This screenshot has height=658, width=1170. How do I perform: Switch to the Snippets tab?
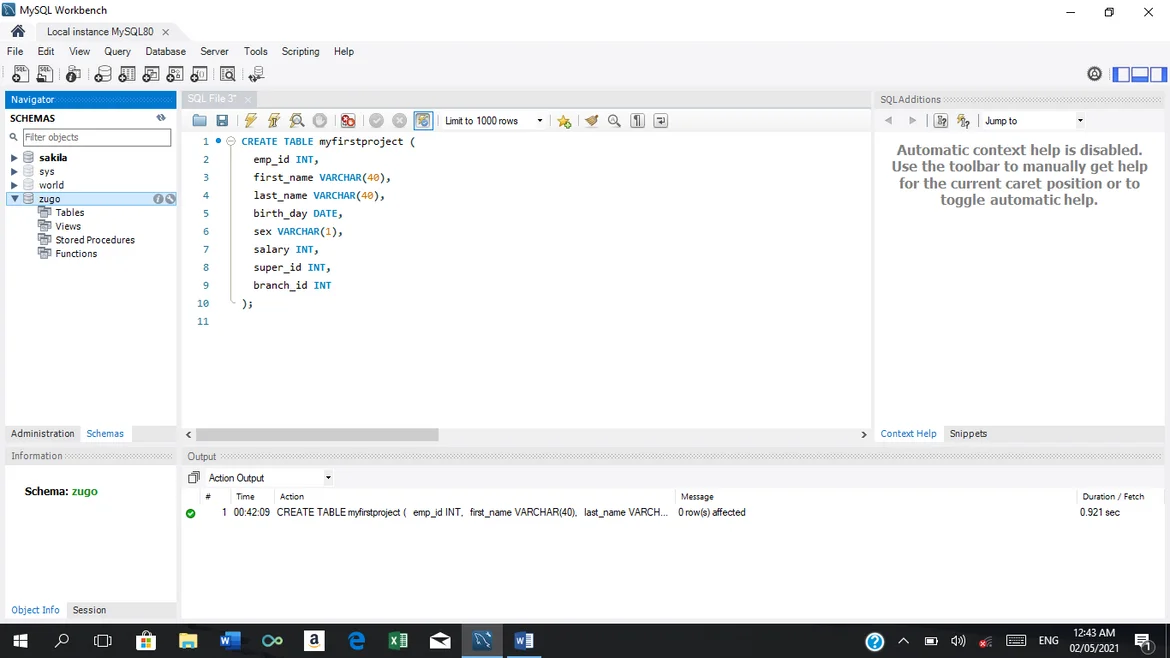point(967,434)
